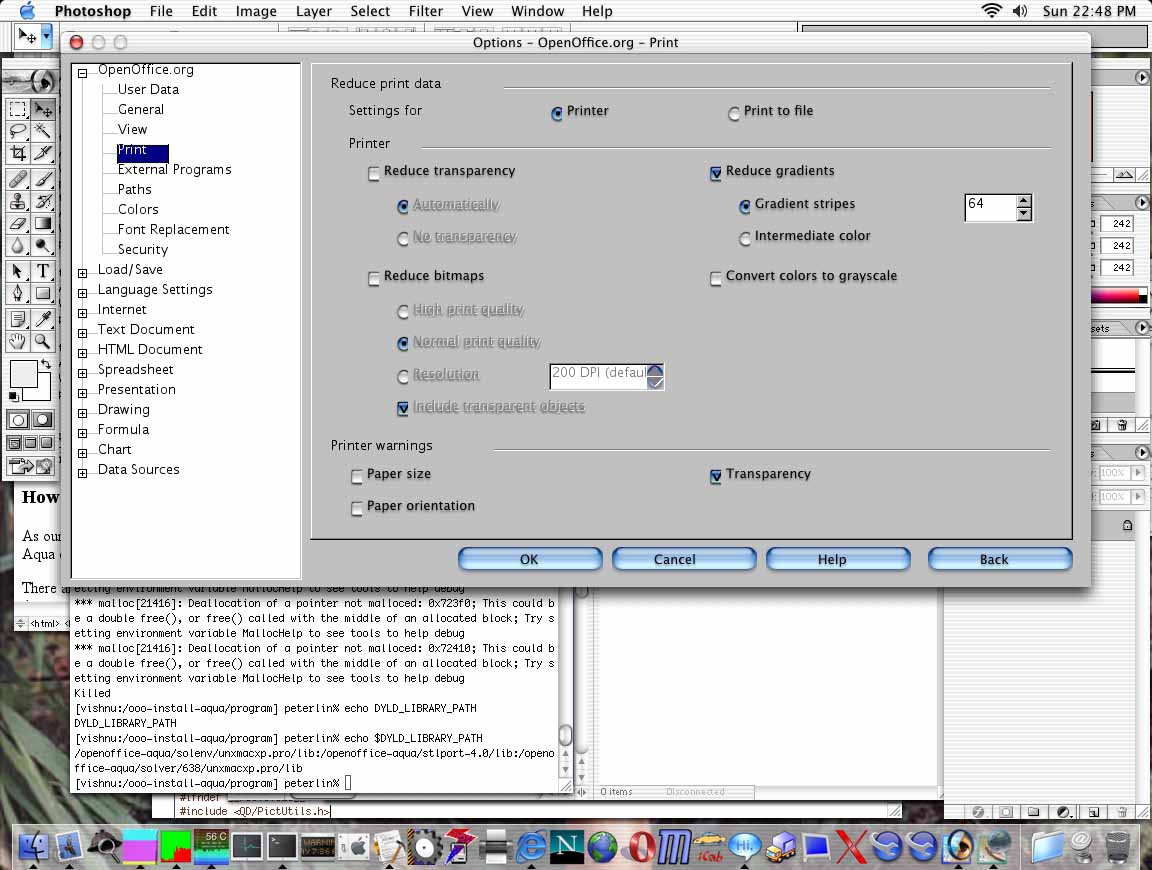Expand the HTML Document node
The width and height of the screenshot is (1152, 870).
(82, 353)
